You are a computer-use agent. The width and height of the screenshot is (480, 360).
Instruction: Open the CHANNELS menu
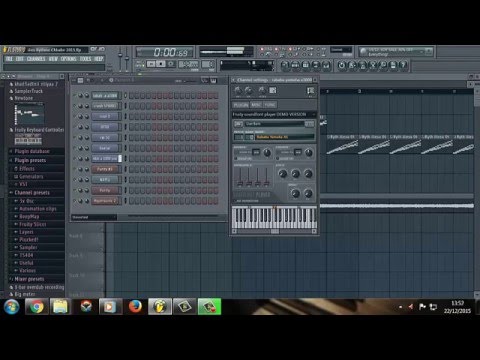coord(36,59)
